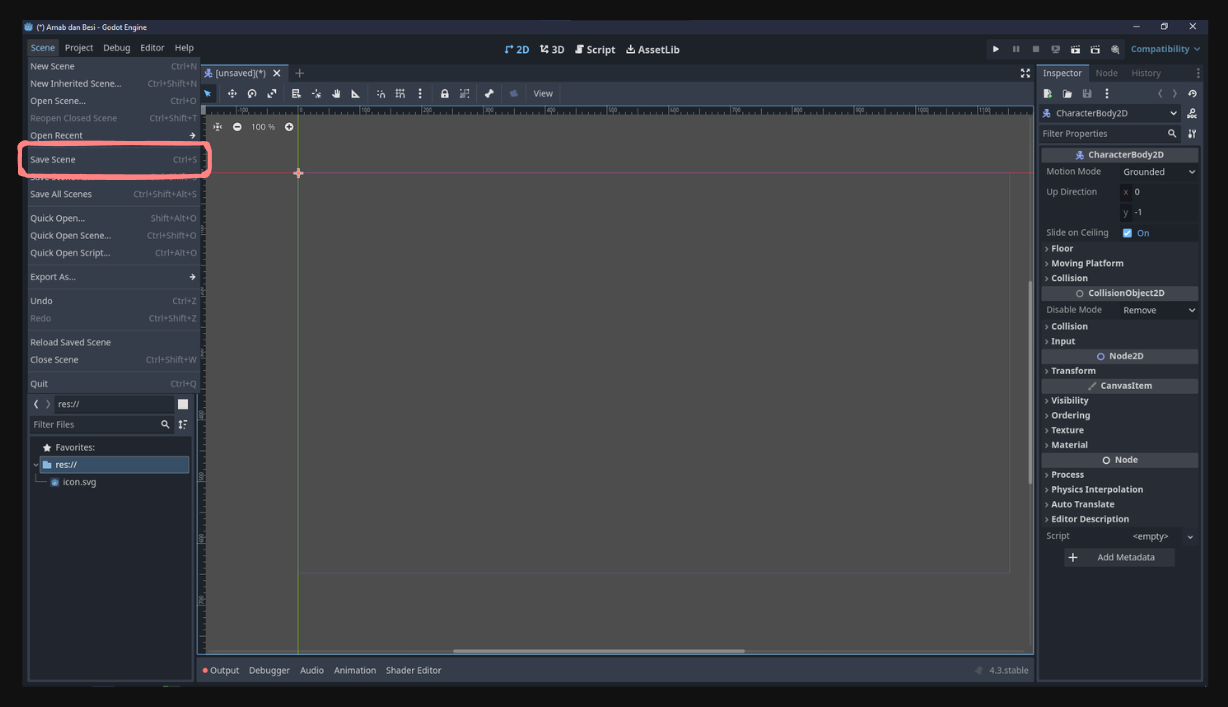The height and width of the screenshot is (707, 1228).
Task: Open snapping options three-dot menu
Action: [x=420, y=93]
